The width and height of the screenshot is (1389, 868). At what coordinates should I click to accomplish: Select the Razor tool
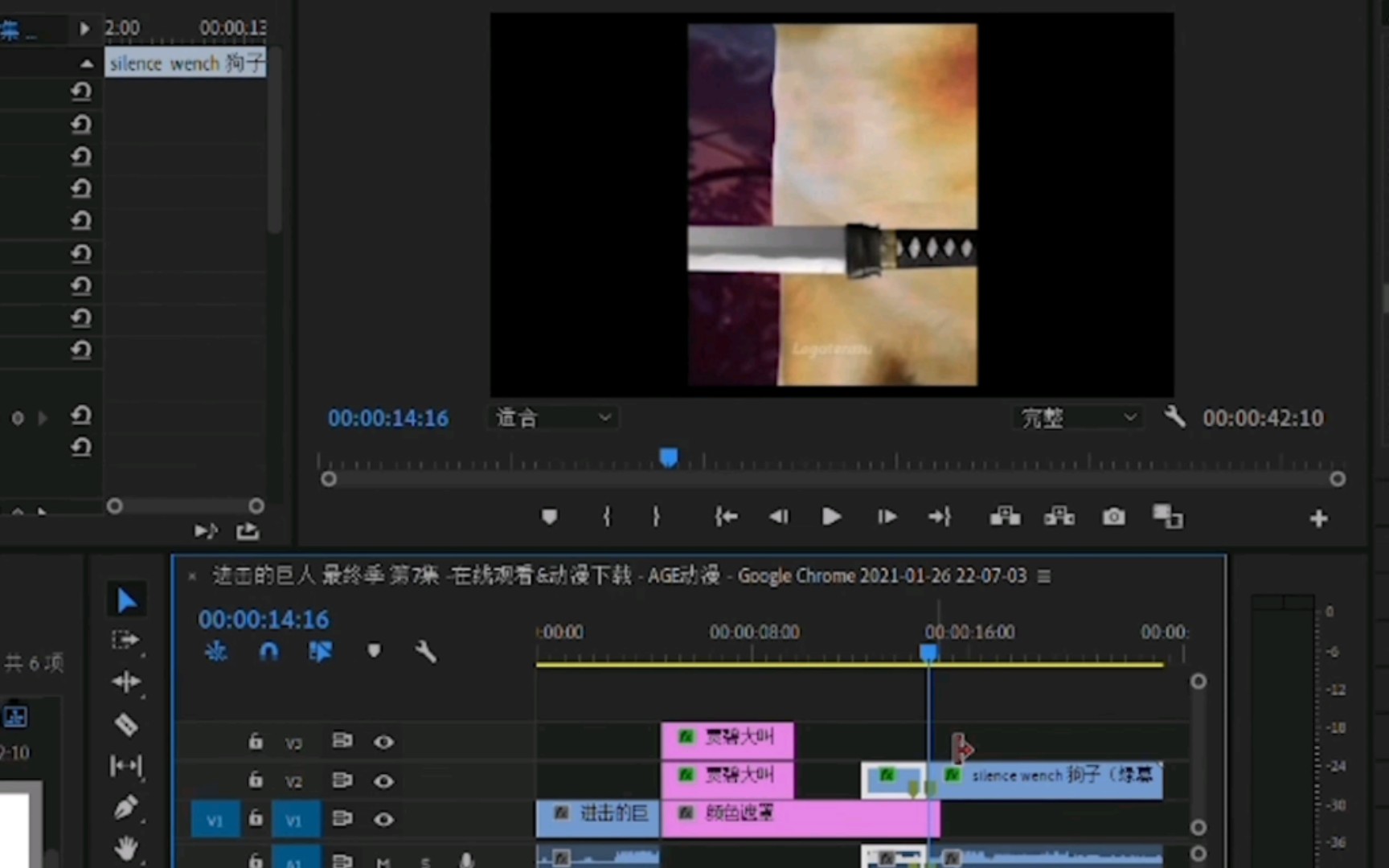coord(126,724)
